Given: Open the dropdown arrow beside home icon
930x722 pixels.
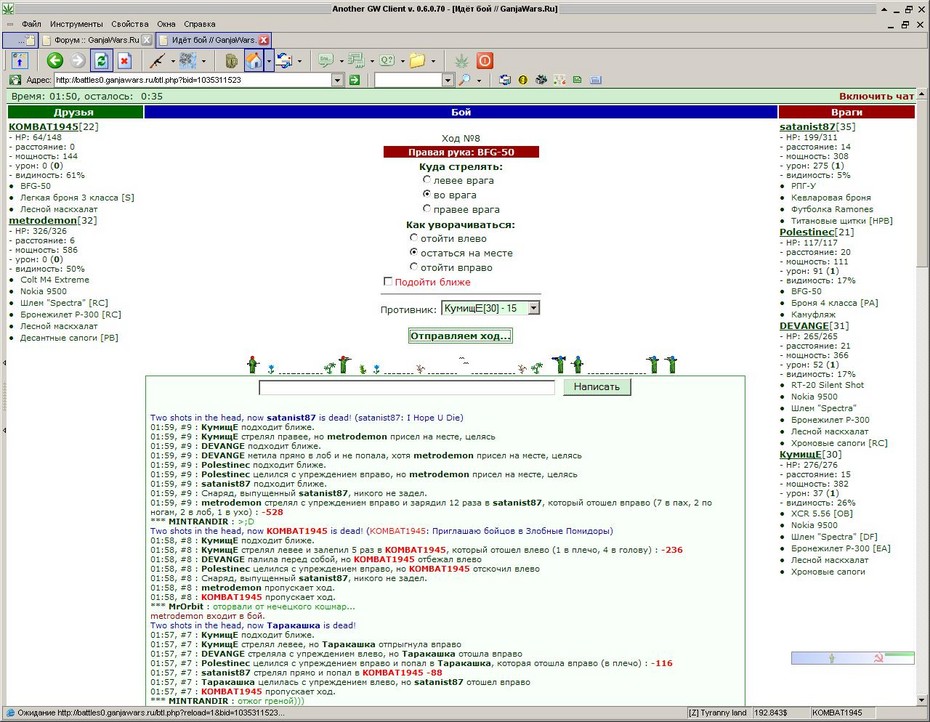Looking at the screenshot, I should [x=269, y=61].
